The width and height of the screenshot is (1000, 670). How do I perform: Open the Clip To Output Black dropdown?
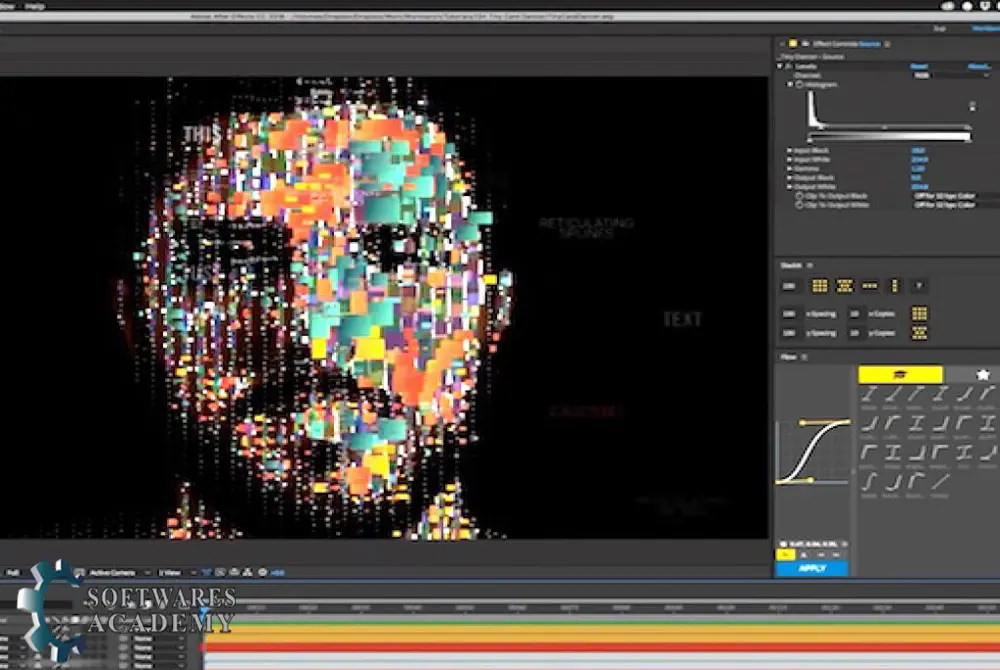click(956, 196)
